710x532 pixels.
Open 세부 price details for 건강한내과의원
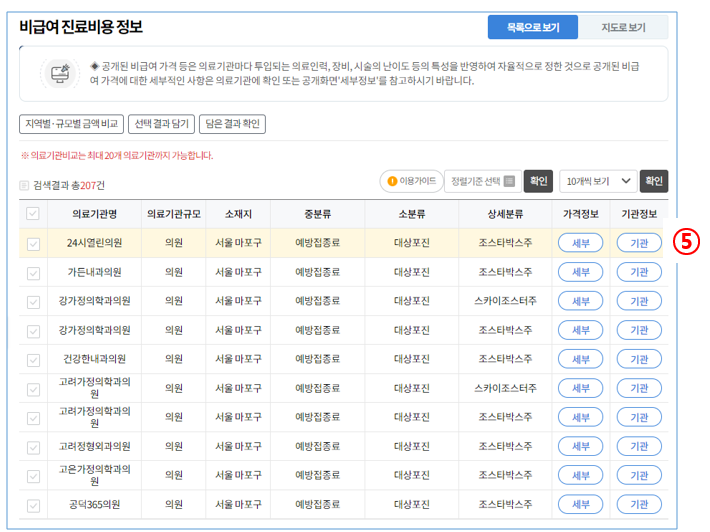point(580,359)
